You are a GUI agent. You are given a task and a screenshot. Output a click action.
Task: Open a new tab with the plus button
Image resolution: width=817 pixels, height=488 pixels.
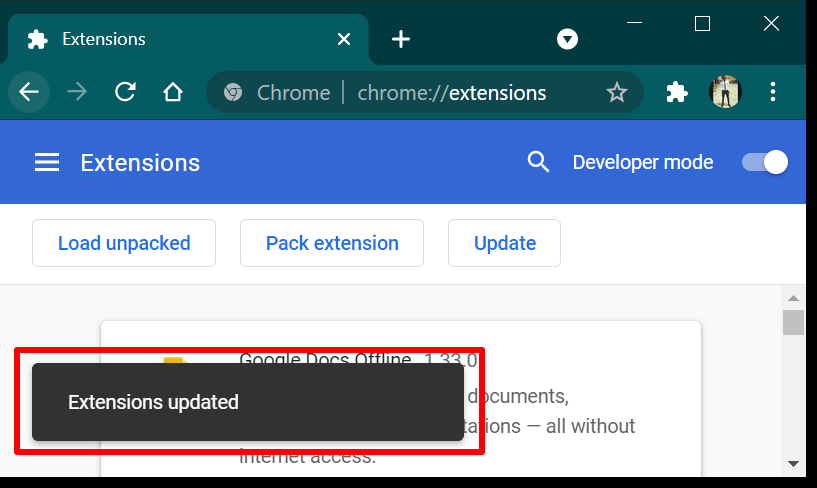(401, 39)
